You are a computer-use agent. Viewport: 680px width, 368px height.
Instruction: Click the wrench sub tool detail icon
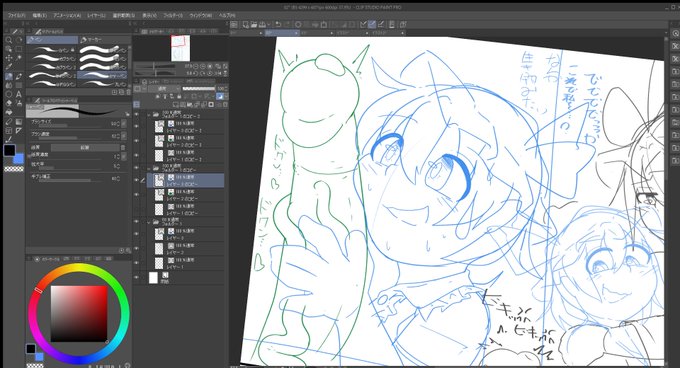point(128,114)
